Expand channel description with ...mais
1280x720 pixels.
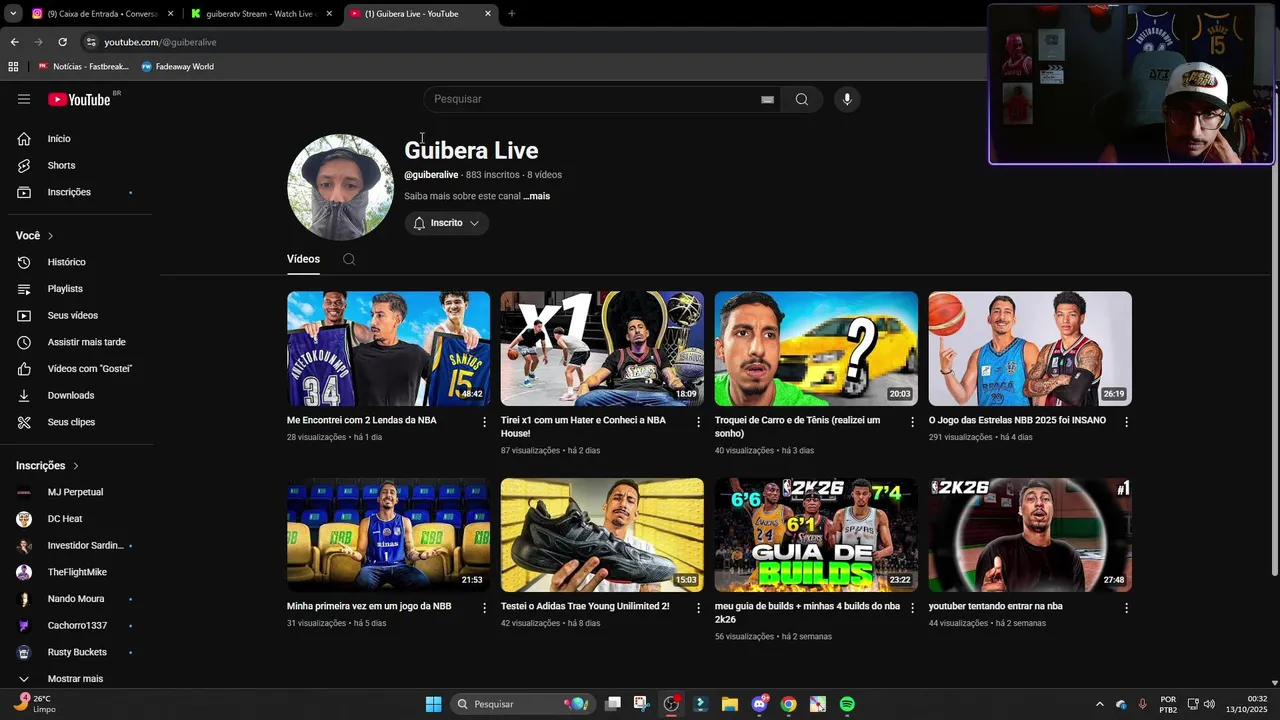[537, 196]
